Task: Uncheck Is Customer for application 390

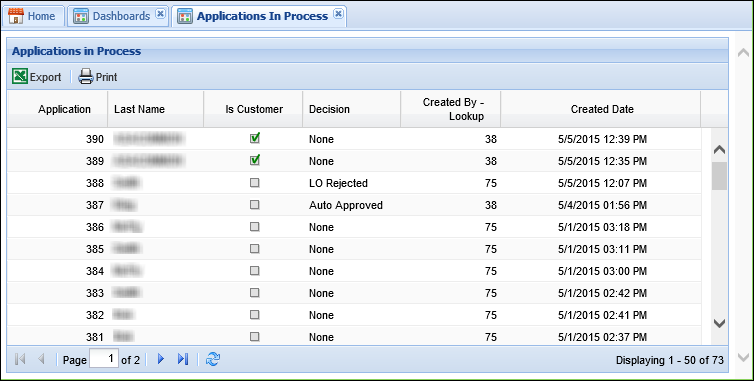Action: (x=255, y=138)
